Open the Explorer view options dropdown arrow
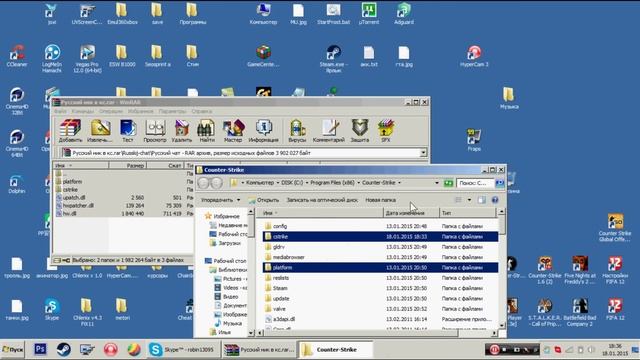 tap(469, 200)
